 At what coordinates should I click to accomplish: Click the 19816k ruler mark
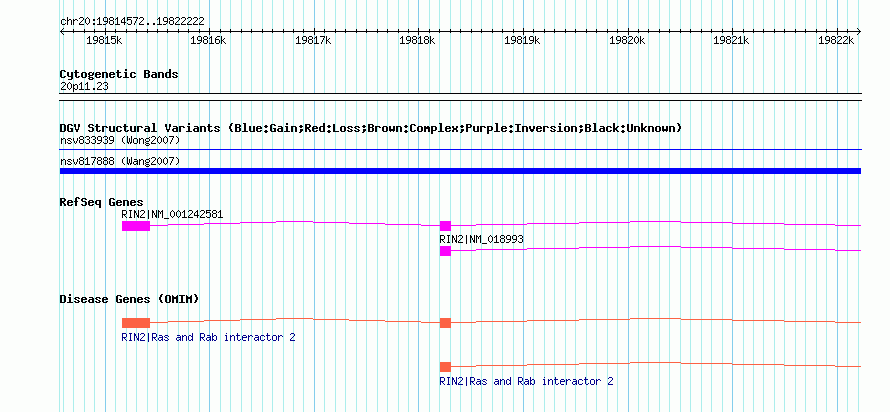click(208, 40)
